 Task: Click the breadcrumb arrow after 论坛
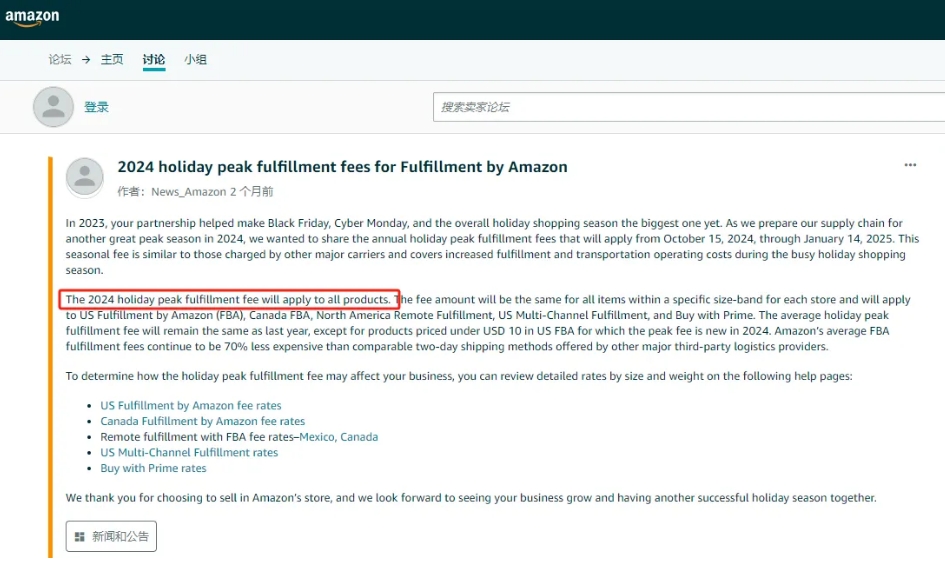pos(86,60)
